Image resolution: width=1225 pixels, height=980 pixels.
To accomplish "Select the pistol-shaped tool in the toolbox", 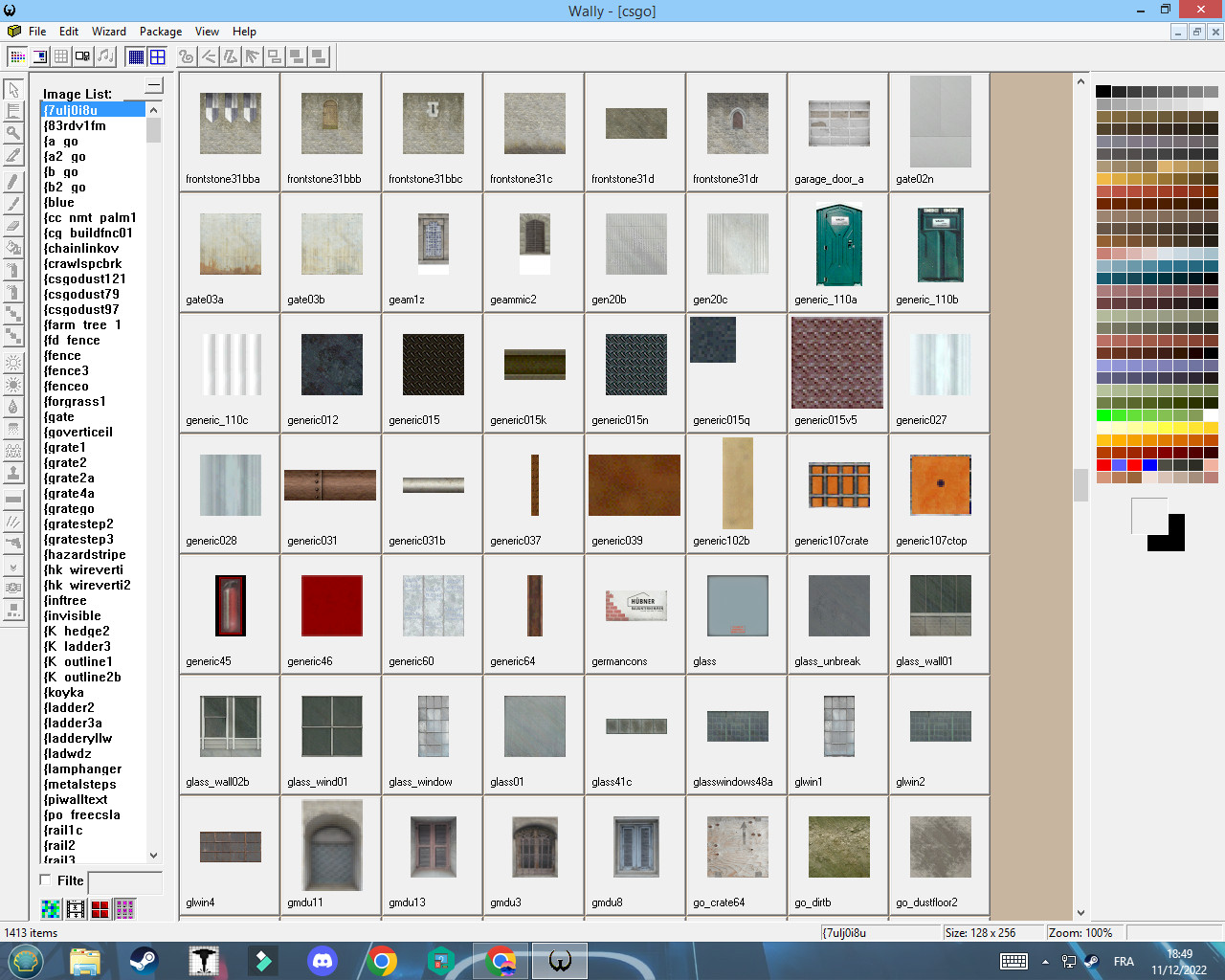I will pos(13,544).
